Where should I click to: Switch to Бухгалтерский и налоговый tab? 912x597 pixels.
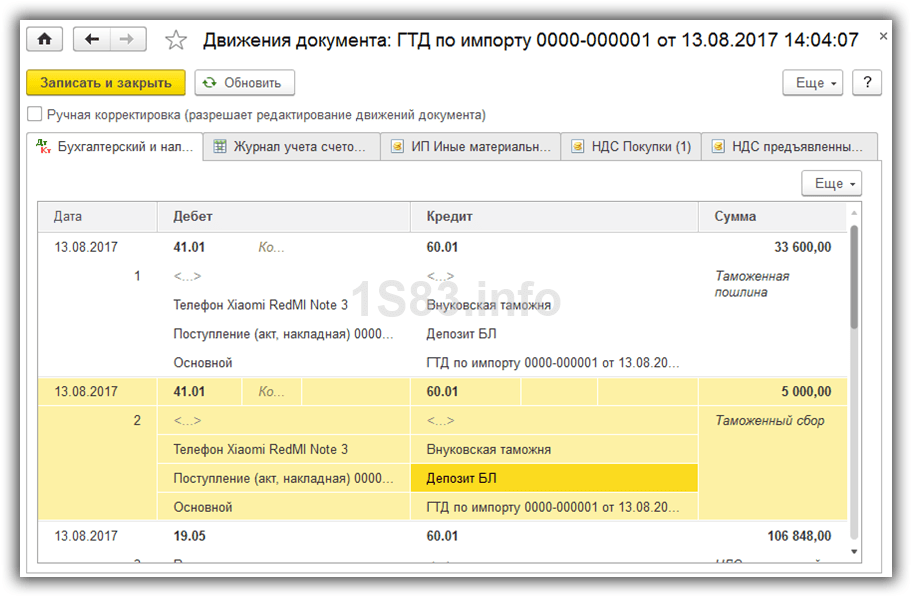pyautogui.click(x=115, y=147)
